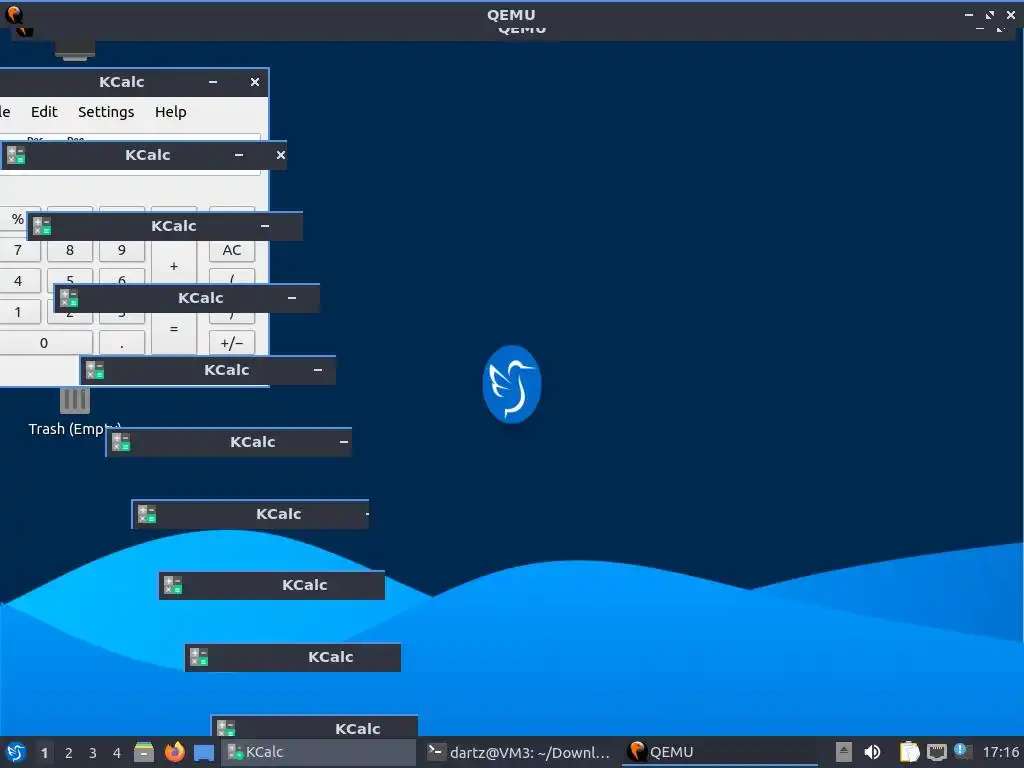Click the 0 digit button in KCalc
The height and width of the screenshot is (768, 1024).
[44, 343]
